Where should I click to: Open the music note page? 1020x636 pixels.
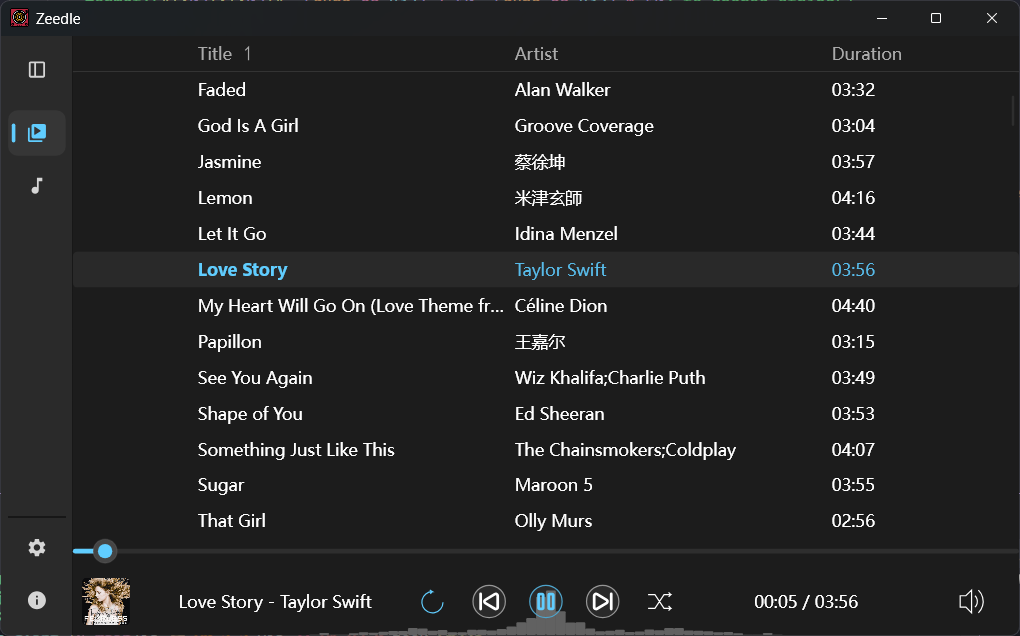click(x=37, y=186)
